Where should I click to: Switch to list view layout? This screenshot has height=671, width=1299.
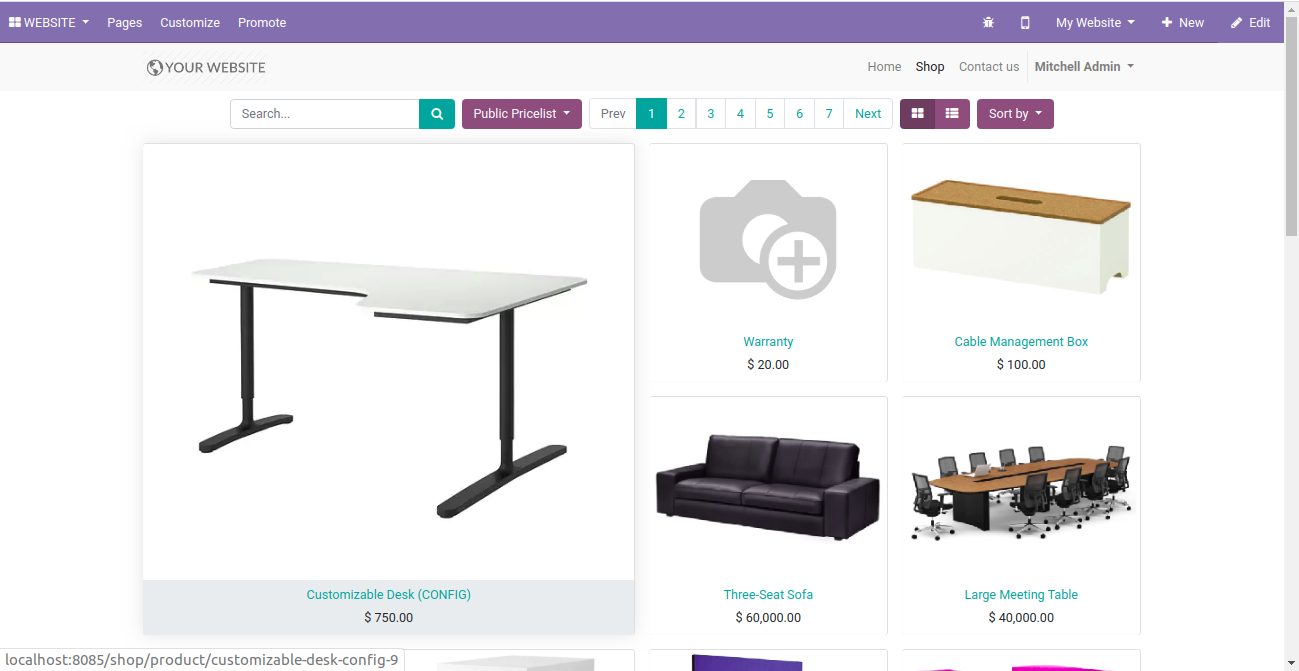click(x=952, y=114)
